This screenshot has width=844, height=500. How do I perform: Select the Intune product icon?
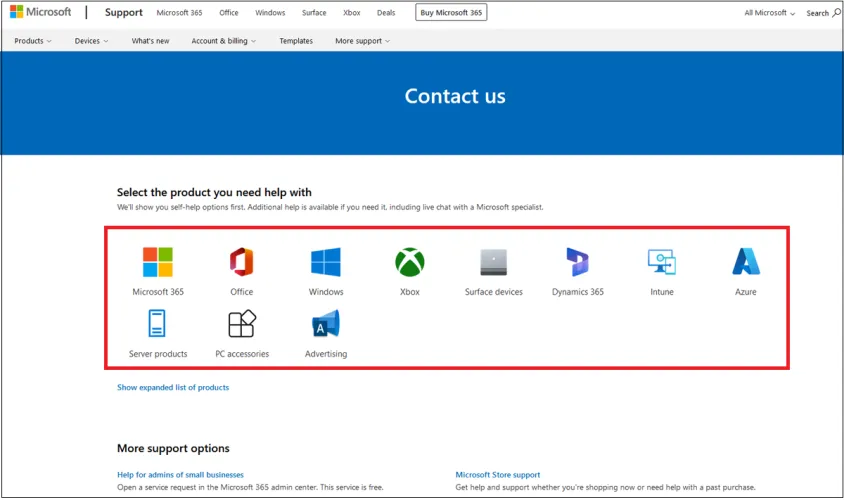click(662, 262)
